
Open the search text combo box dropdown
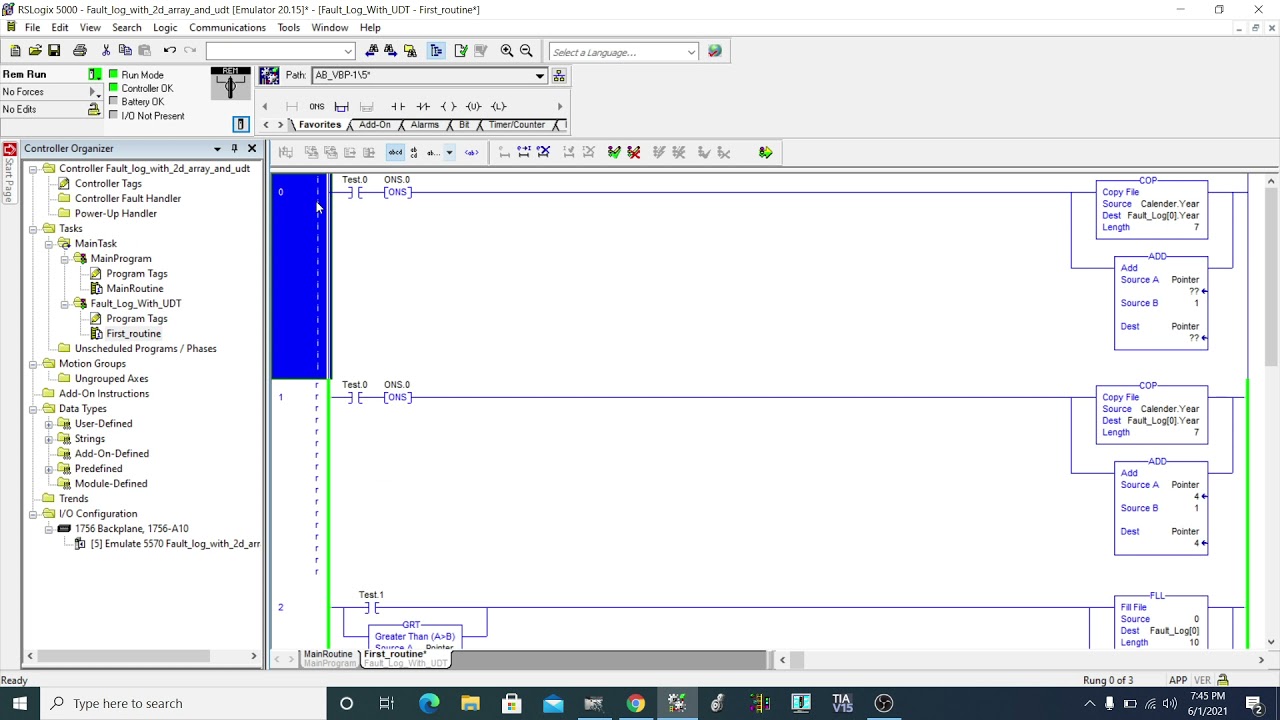click(x=348, y=51)
